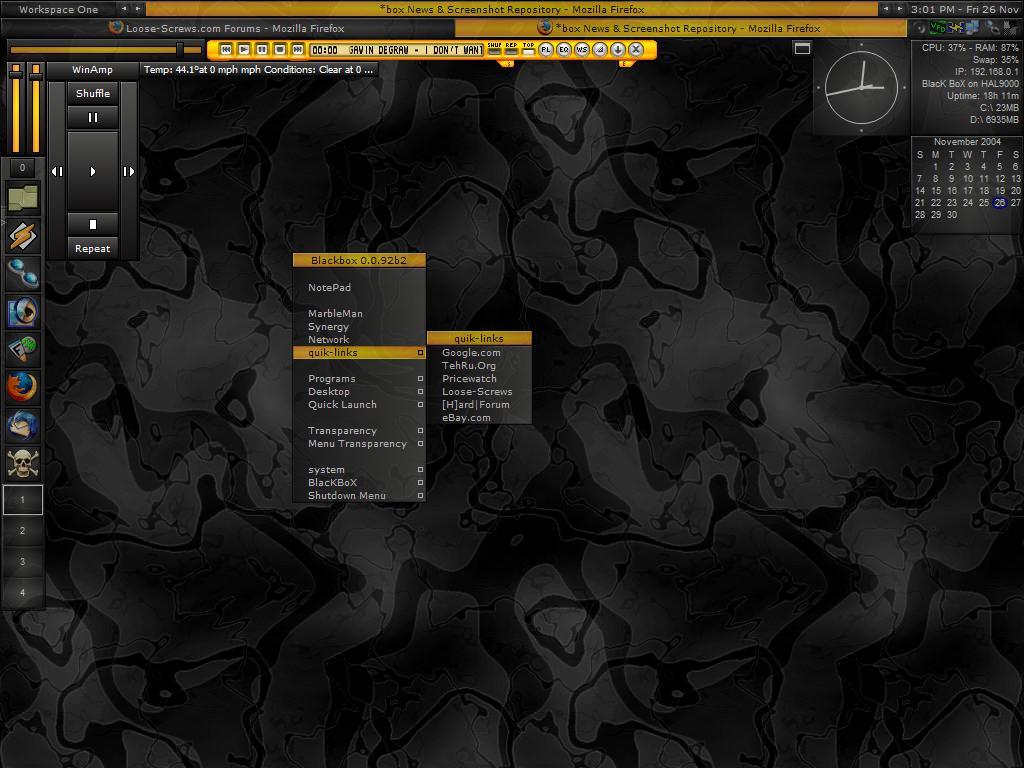Click the Firefox icon on the Loose-Screws taskbar entry

(x=116, y=27)
